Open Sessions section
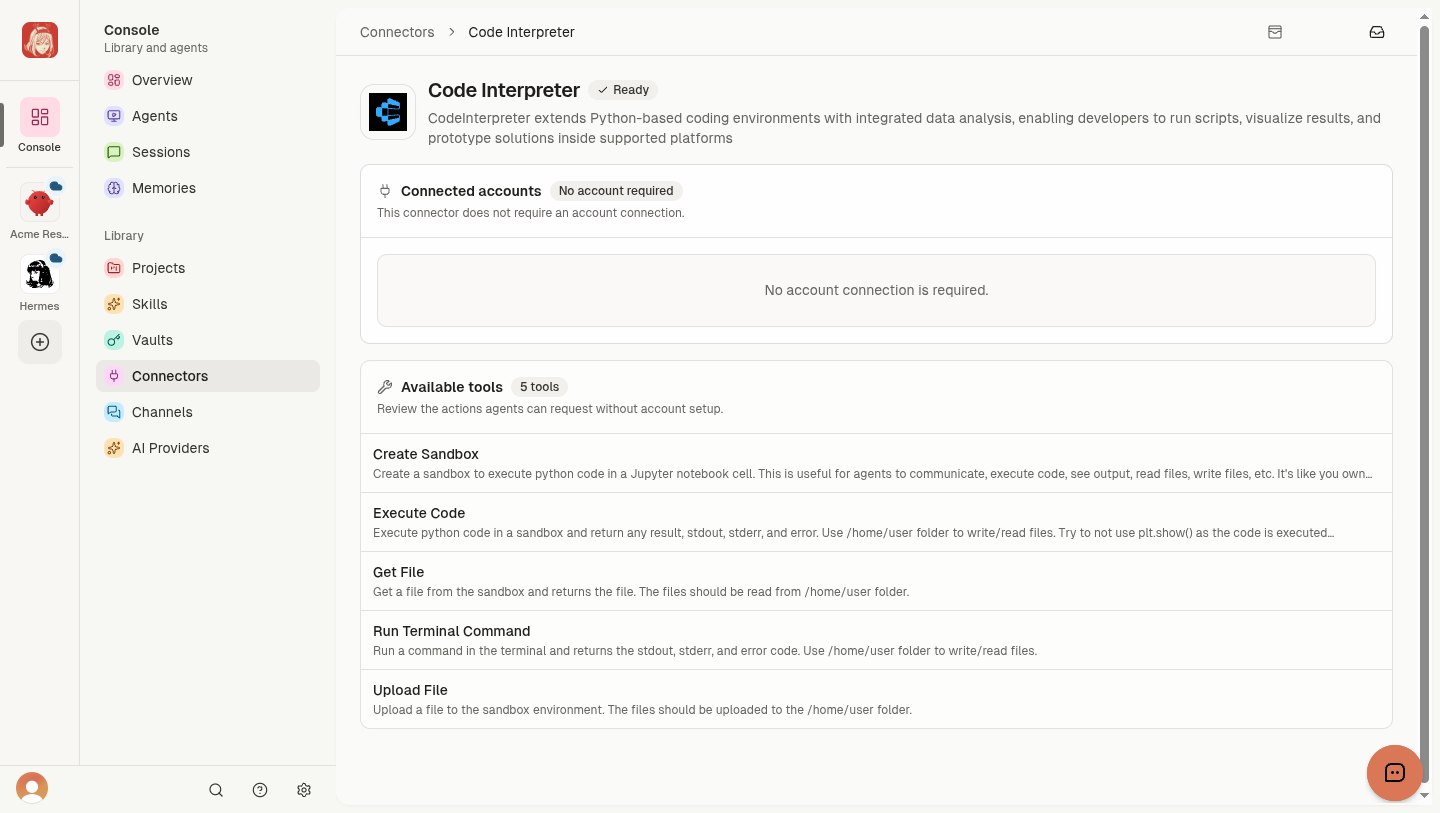Viewport: 1440px width, 813px height. point(208,152)
